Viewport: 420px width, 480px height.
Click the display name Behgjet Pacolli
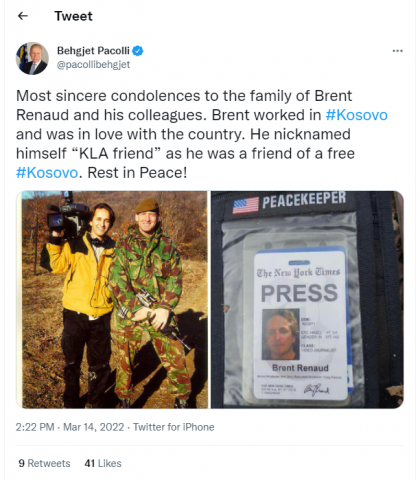(x=93, y=51)
